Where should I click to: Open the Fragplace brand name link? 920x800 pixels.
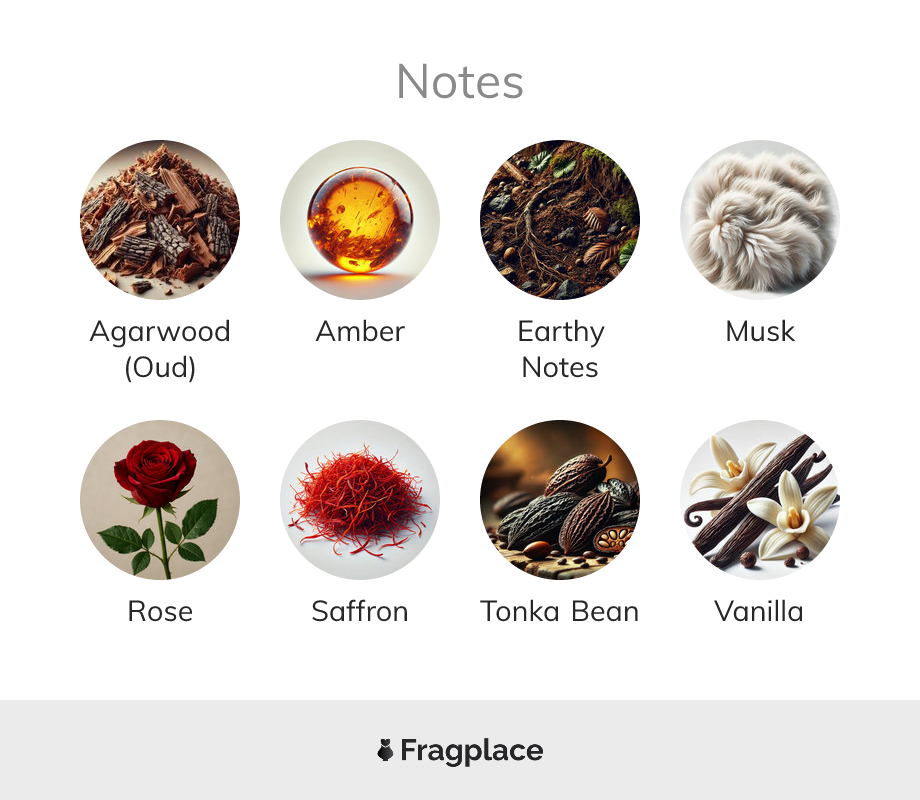click(x=472, y=751)
